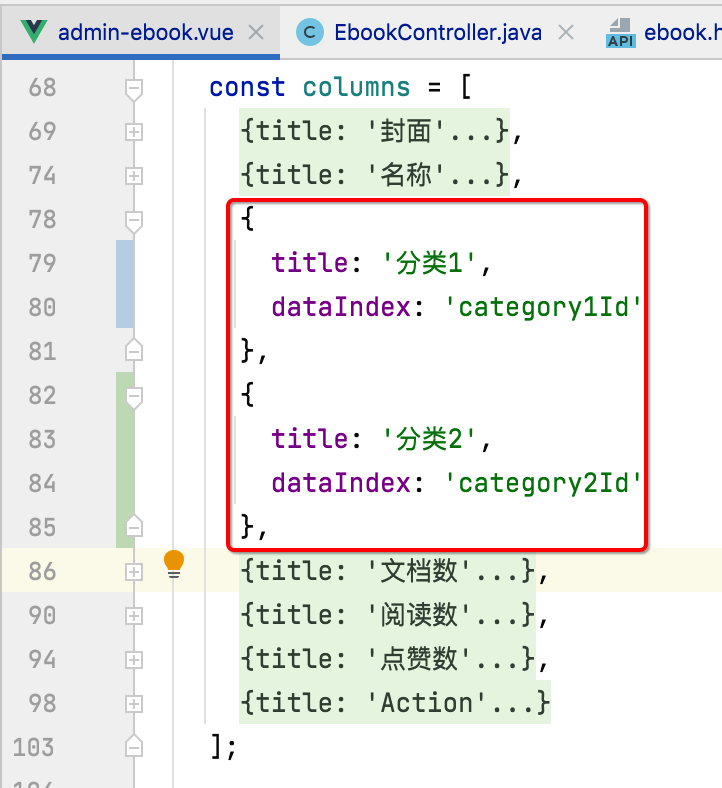The width and height of the screenshot is (722, 788).
Task: Click the '分类2' title string
Action: point(429,439)
